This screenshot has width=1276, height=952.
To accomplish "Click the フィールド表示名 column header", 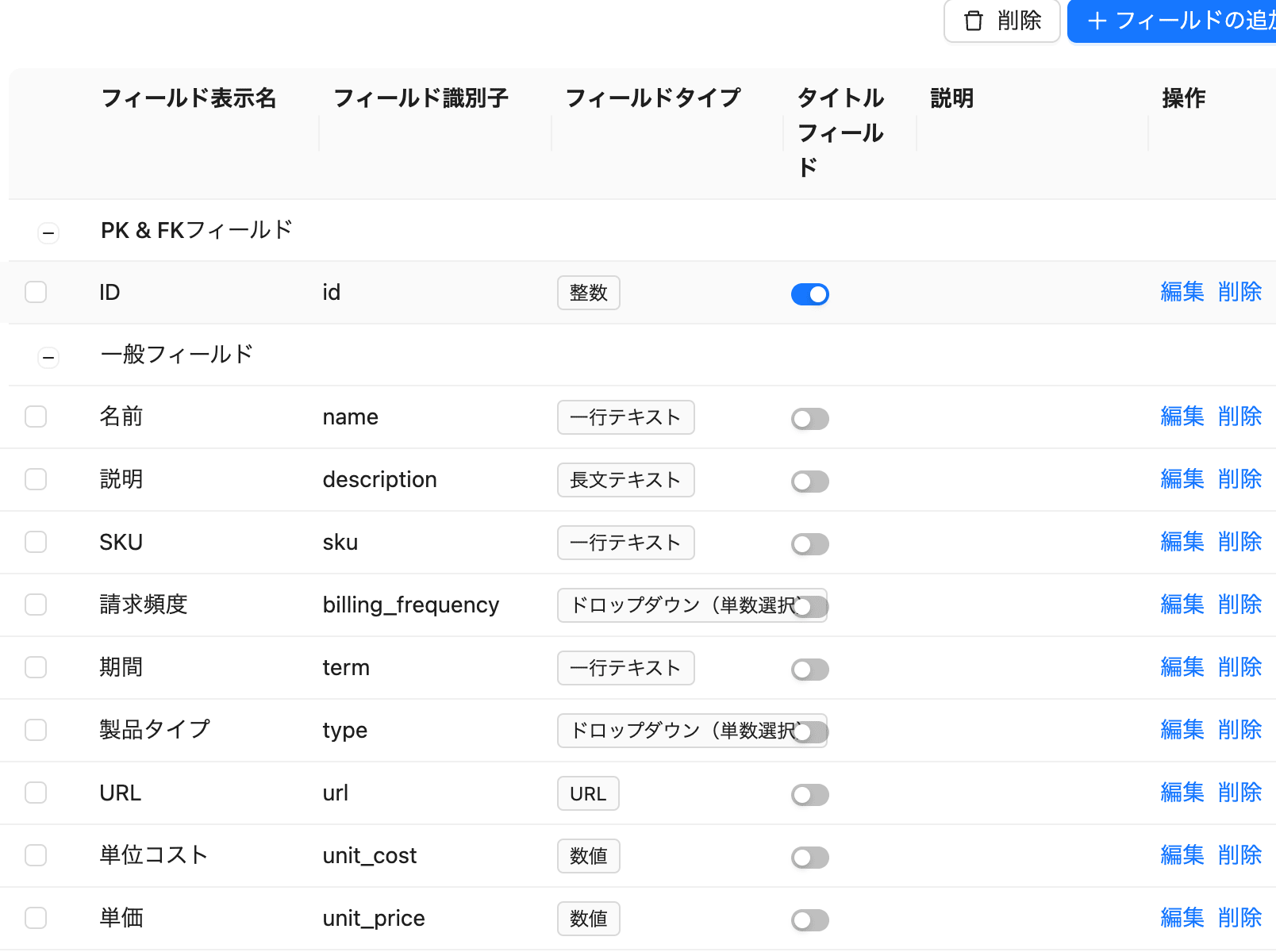I will tap(189, 98).
